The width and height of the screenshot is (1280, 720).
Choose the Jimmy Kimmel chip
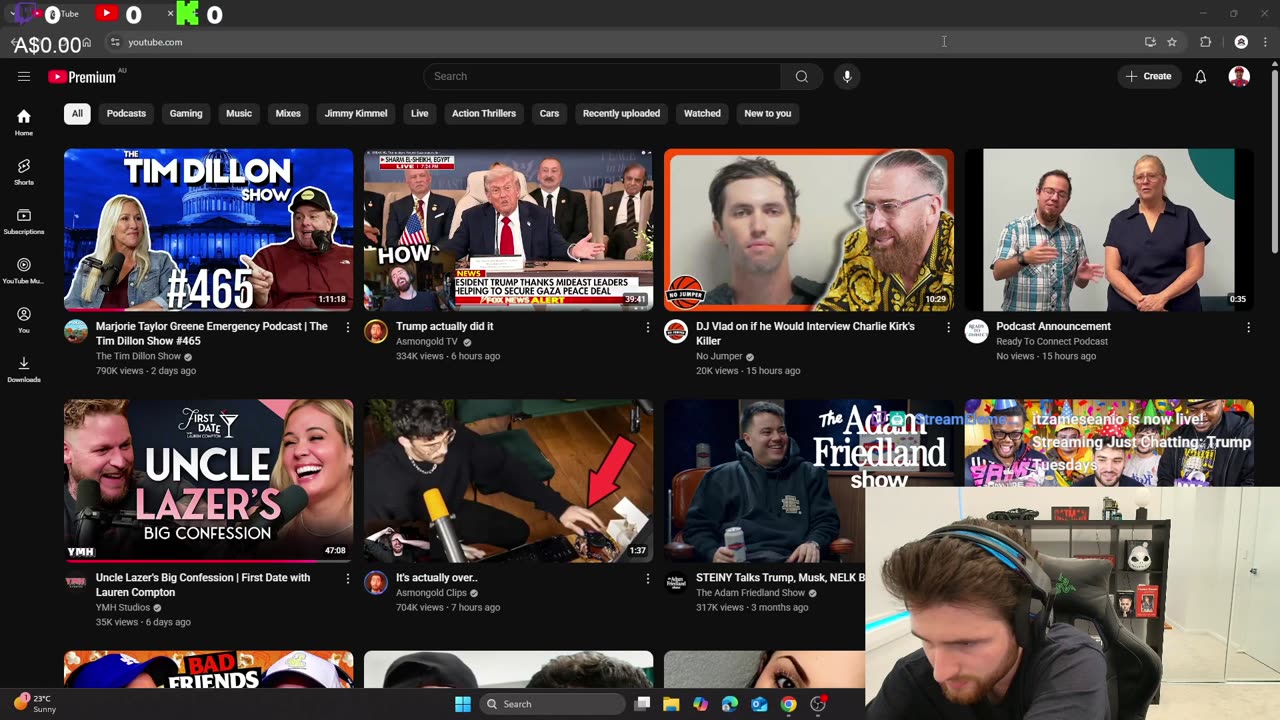pos(356,113)
